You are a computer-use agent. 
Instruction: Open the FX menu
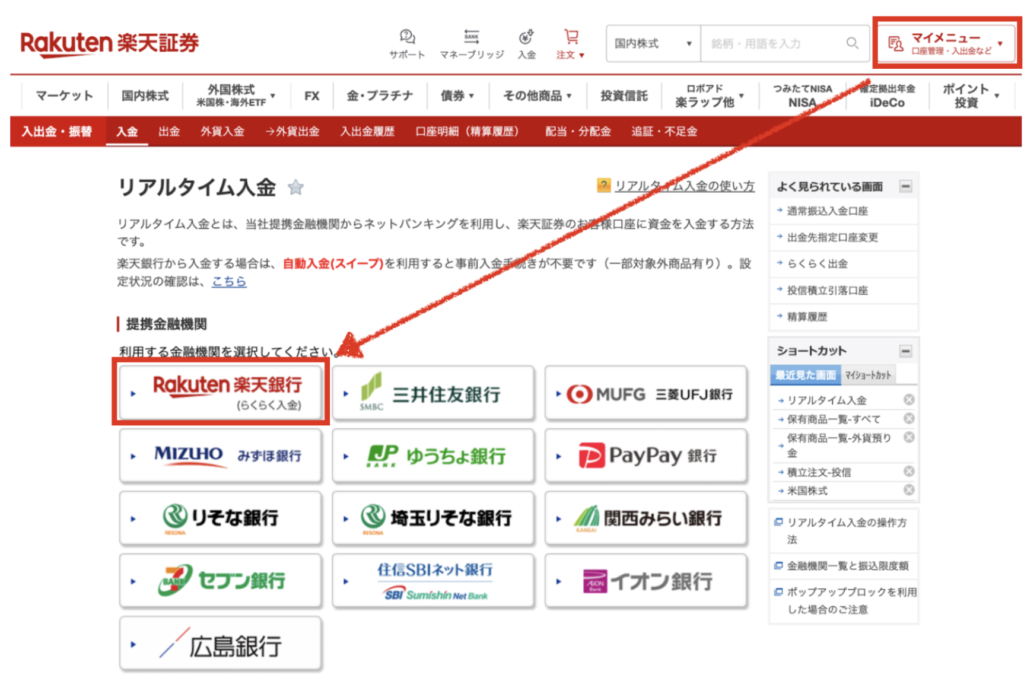[x=312, y=95]
